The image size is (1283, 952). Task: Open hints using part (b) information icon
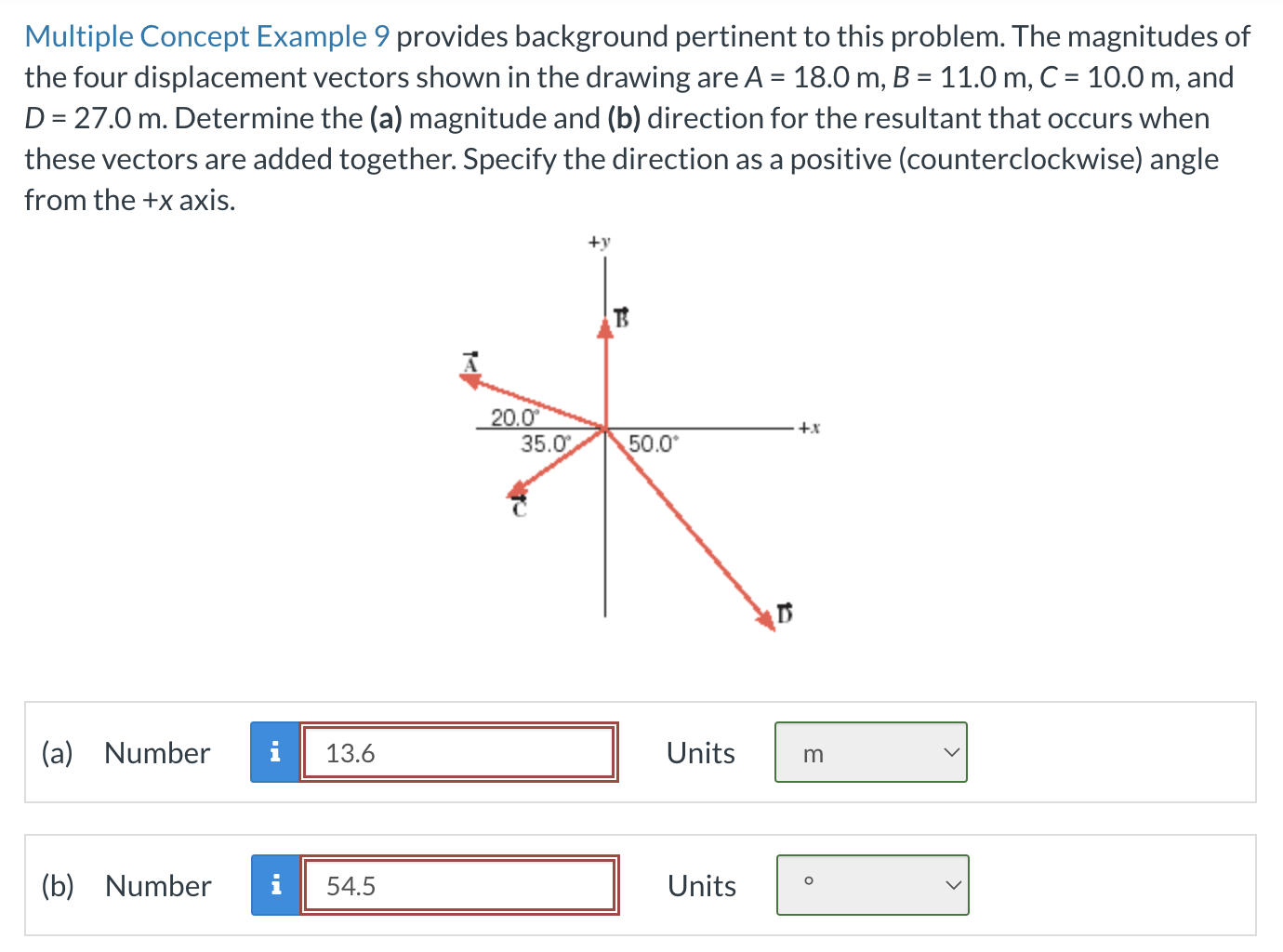[x=274, y=885]
